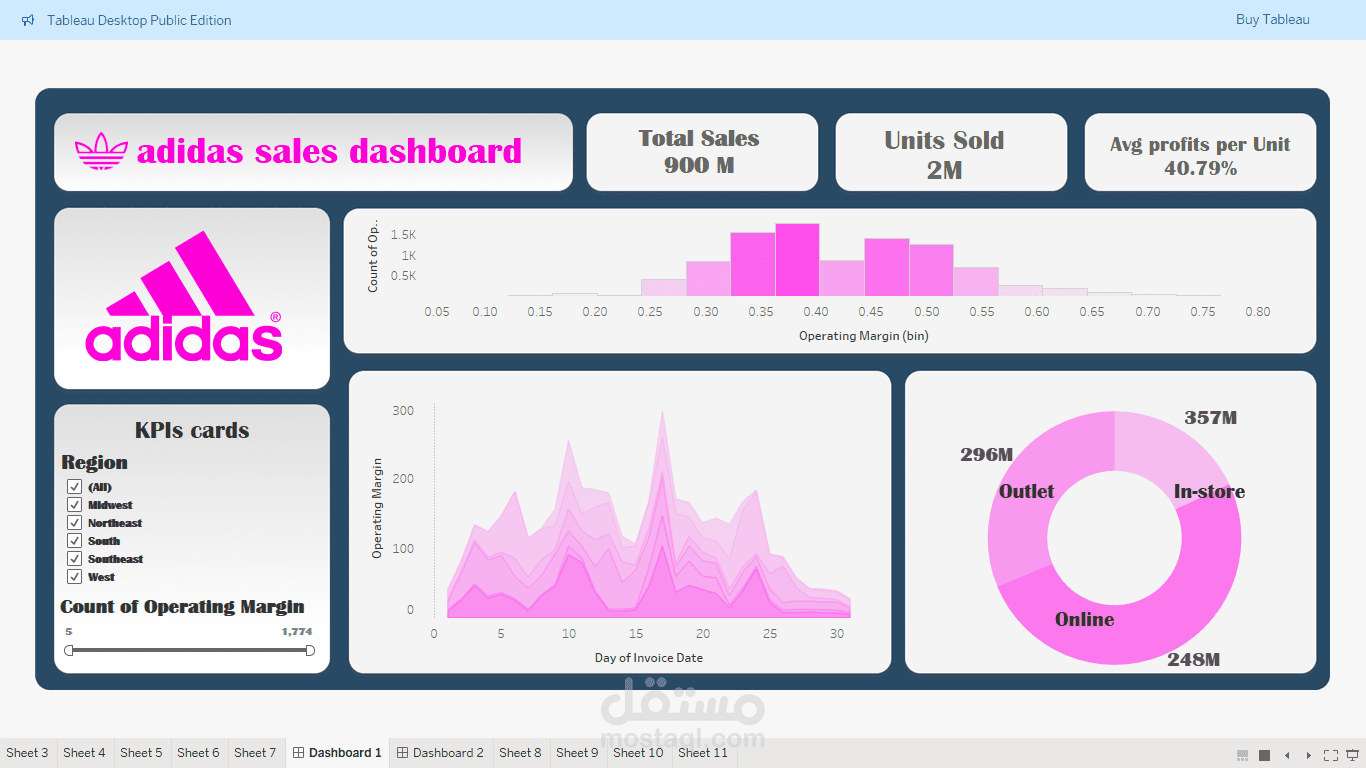The image size is (1366, 768).
Task: Click the Region filter heading
Action: (94, 463)
